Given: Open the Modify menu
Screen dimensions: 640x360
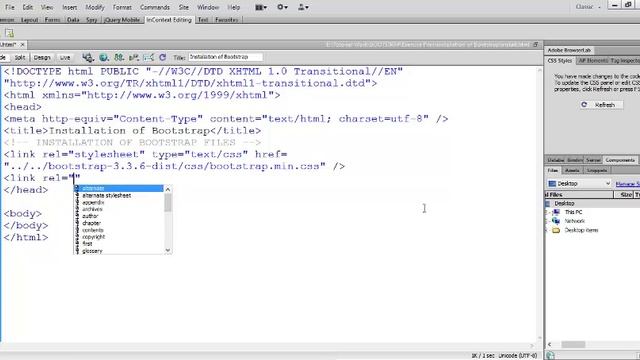Looking at the screenshot, I should pyautogui.click(x=95, y=7).
